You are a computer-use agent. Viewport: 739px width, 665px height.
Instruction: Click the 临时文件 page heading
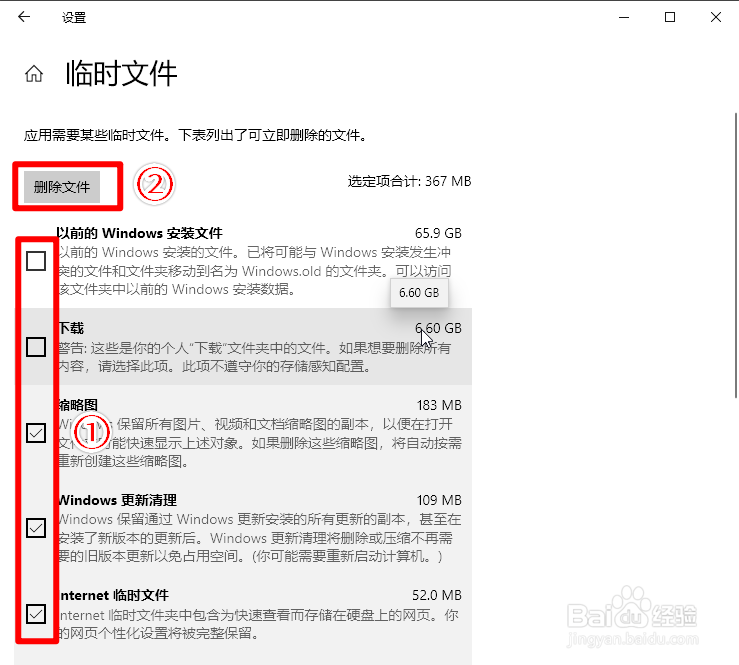pos(122,74)
